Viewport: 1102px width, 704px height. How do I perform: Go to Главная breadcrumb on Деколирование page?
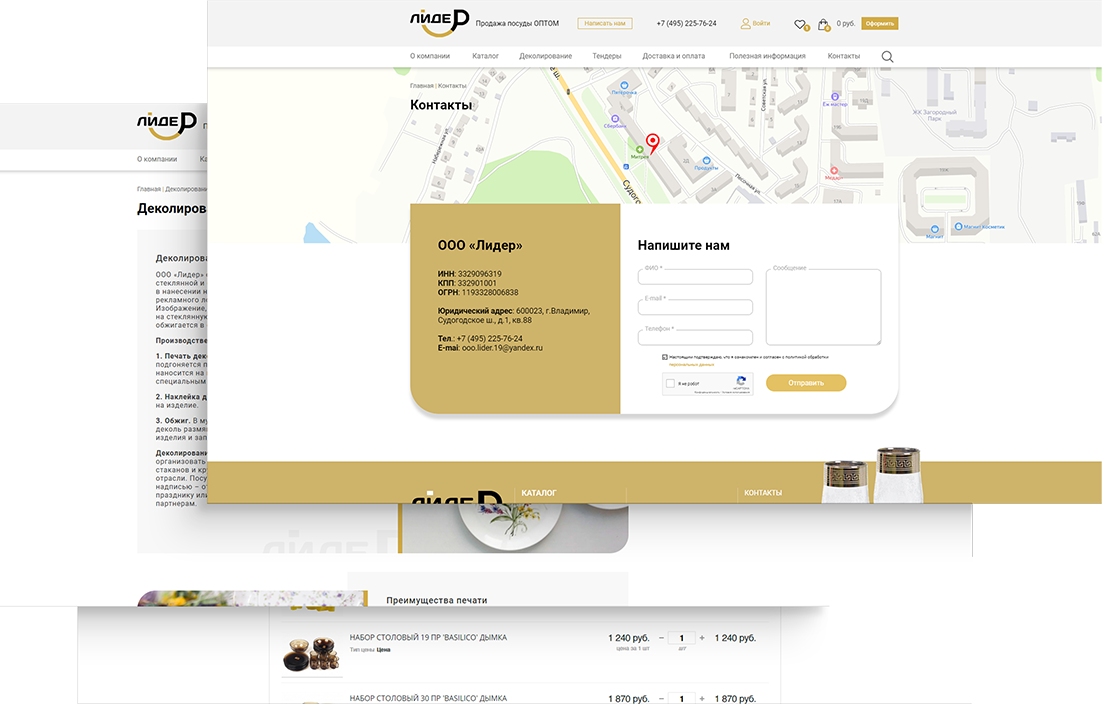click(x=148, y=189)
